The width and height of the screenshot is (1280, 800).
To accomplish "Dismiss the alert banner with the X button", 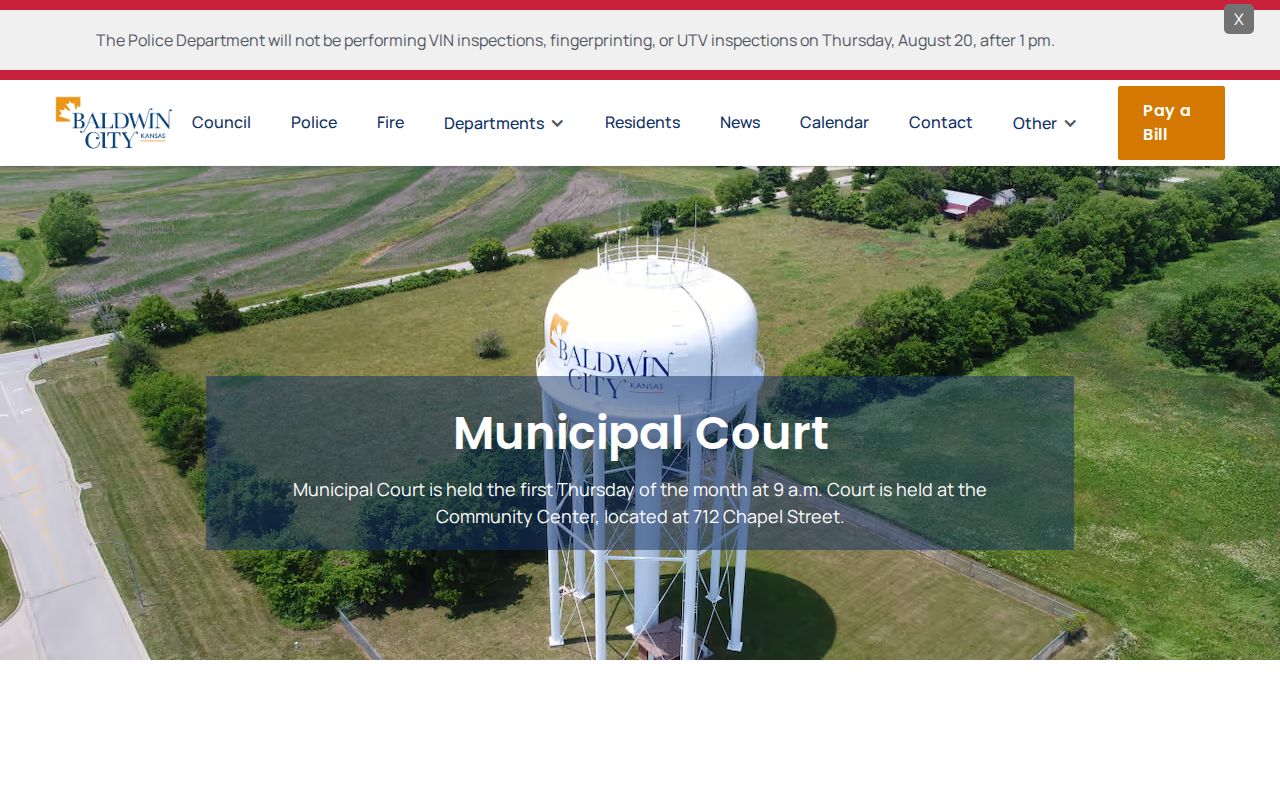I will tap(1239, 19).
